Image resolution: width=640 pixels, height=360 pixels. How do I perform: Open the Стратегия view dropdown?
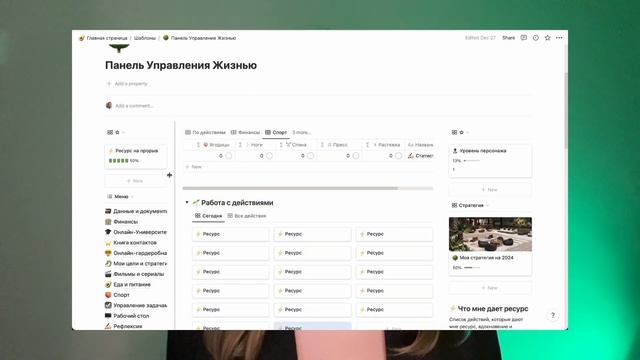click(x=470, y=205)
